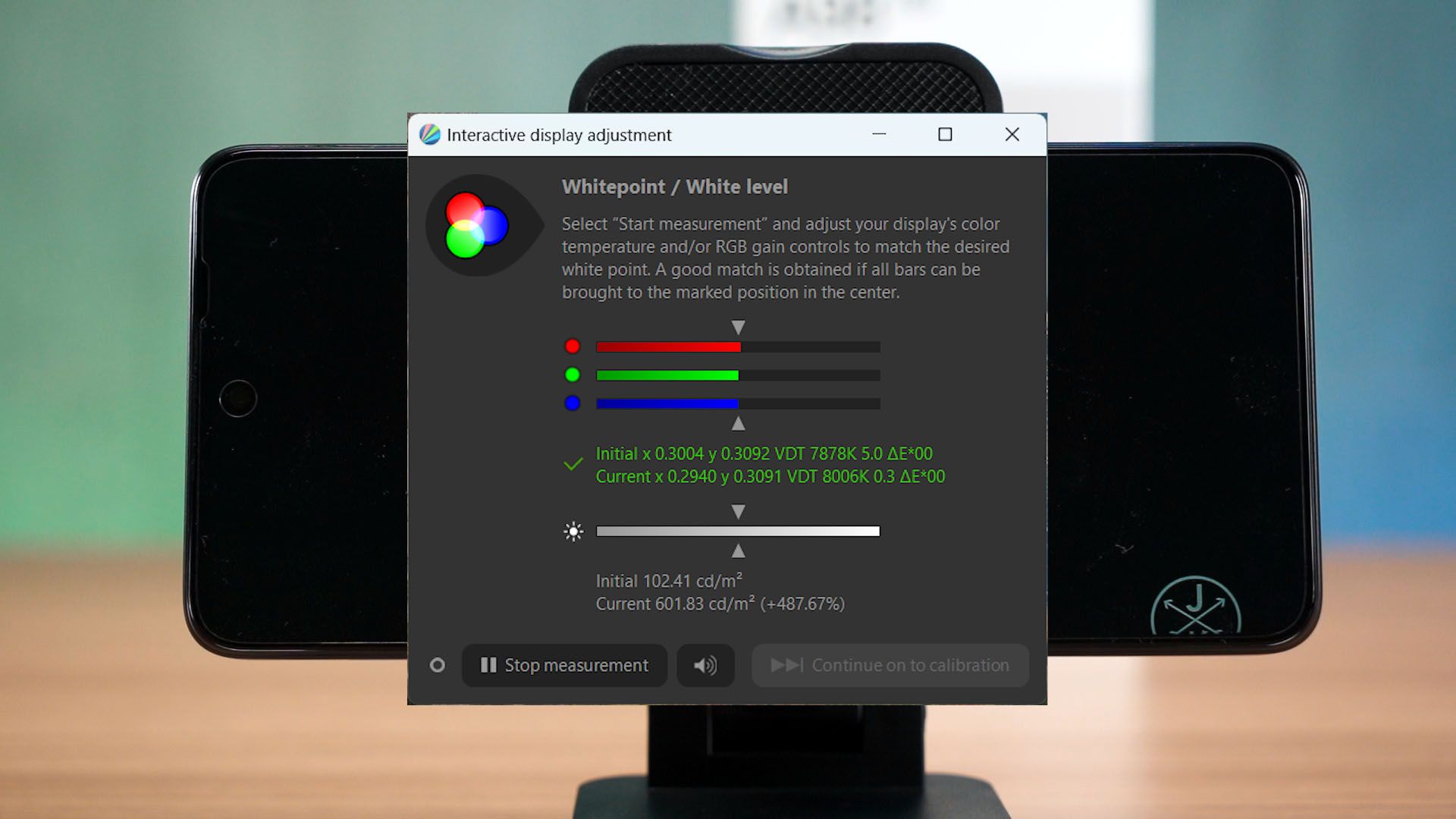
Task: Minimize the Interactive display adjustment window
Action: click(879, 135)
